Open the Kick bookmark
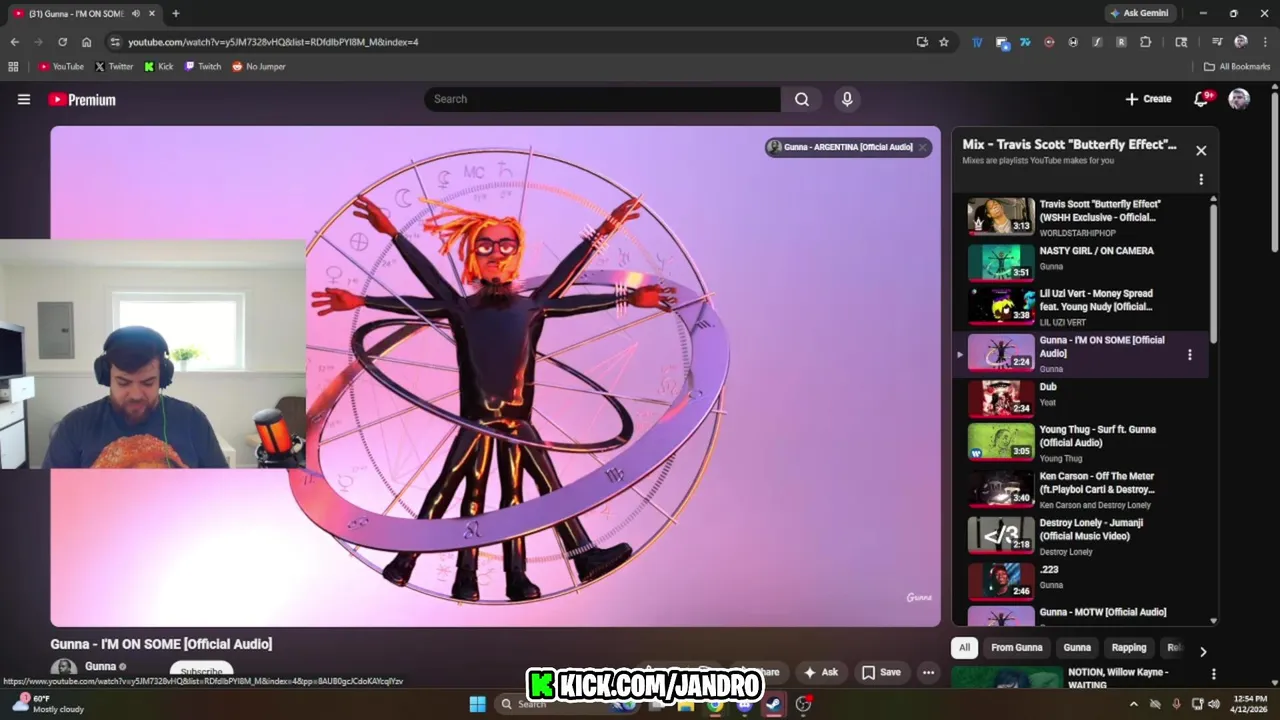The height and width of the screenshot is (720, 1280). 159,67
